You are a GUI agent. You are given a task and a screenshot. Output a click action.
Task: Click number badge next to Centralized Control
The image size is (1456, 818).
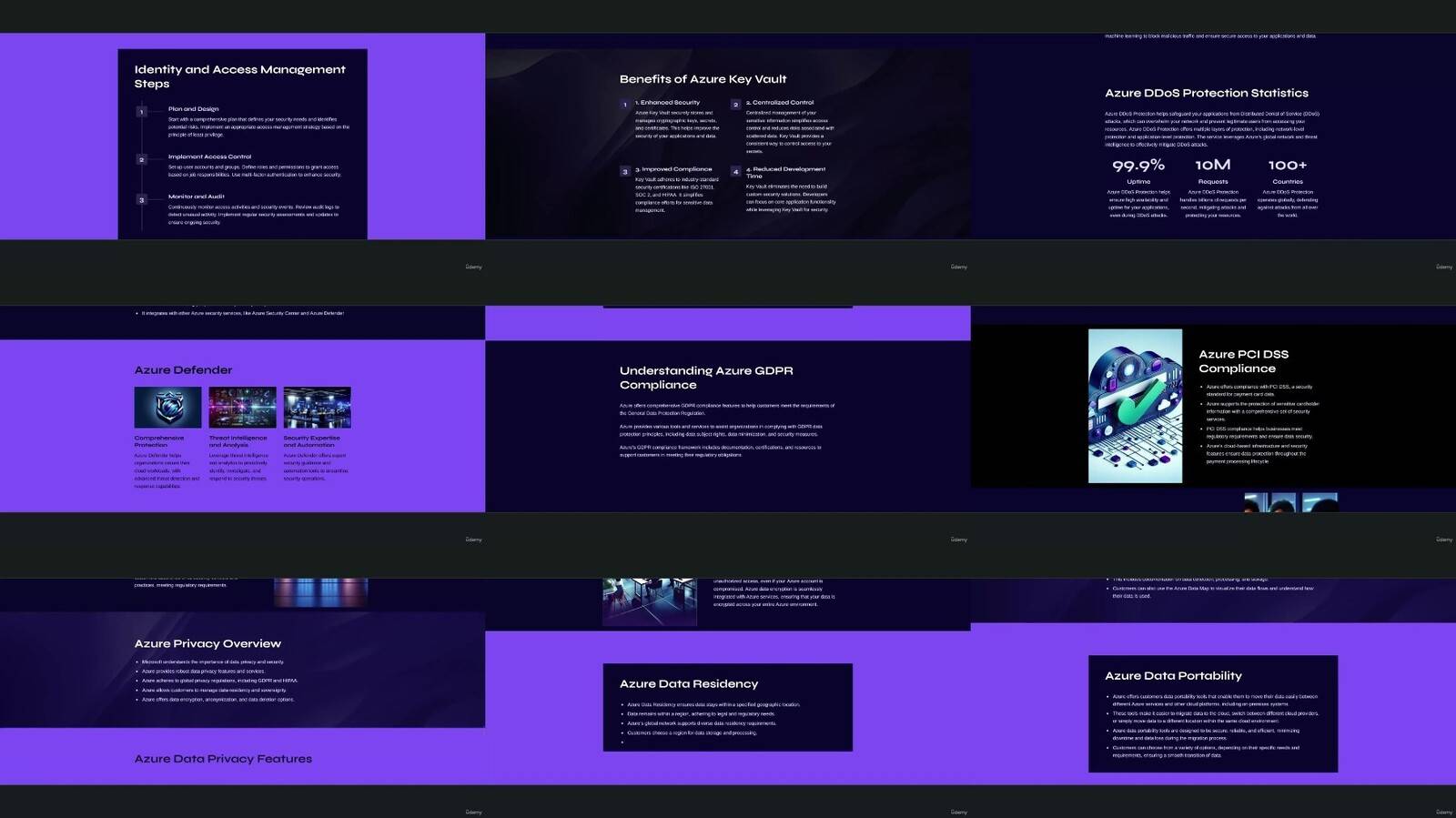pyautogui.click(x=736, y=105)
